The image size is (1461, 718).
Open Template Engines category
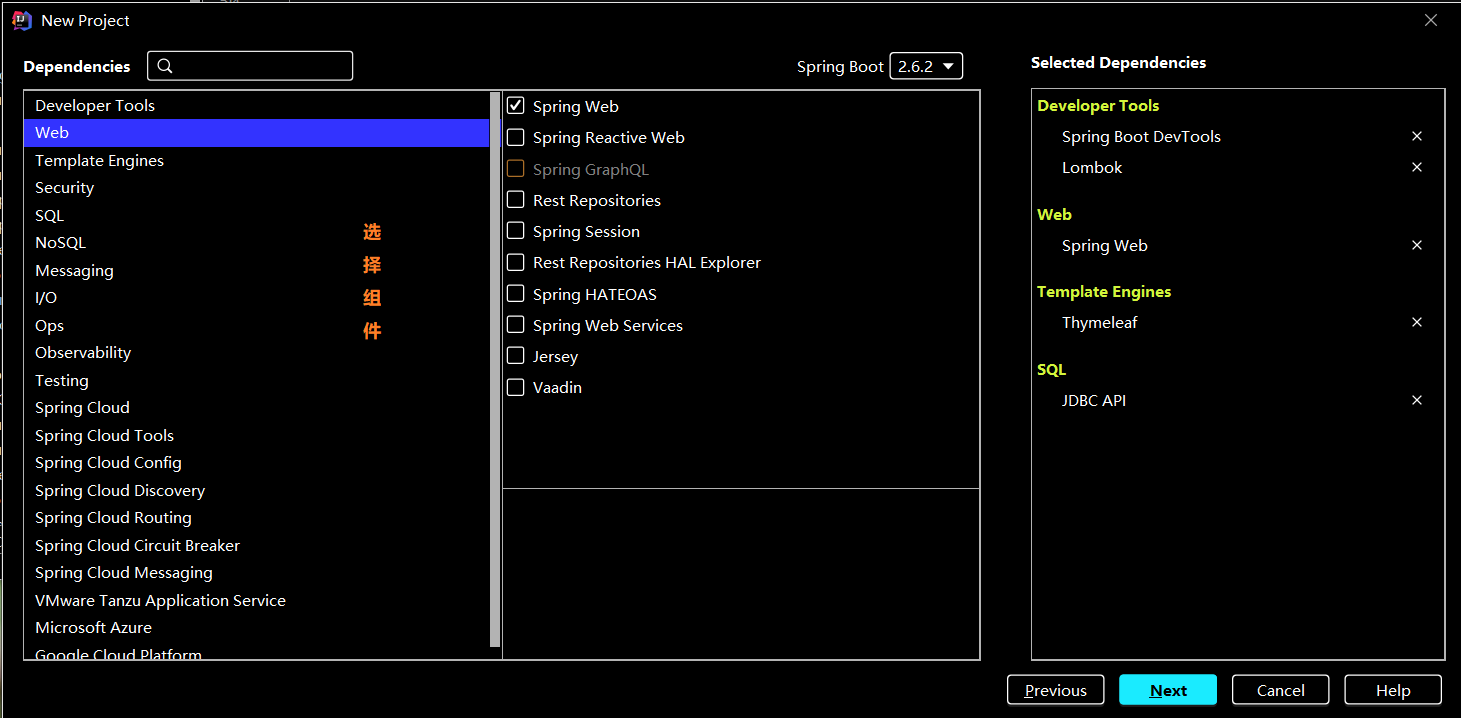pos(256,160)
